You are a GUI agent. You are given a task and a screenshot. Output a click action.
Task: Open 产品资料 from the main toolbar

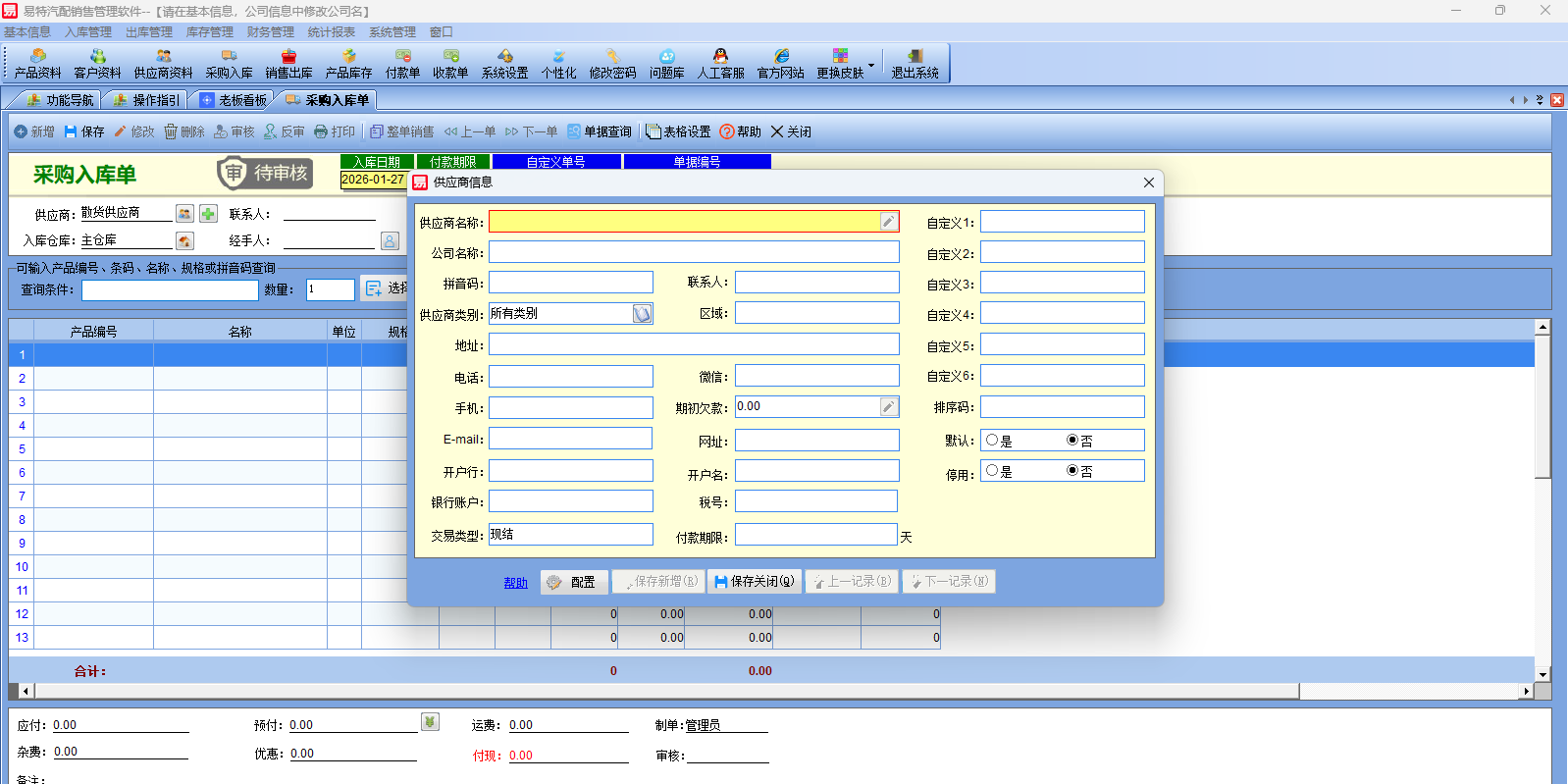37,64
